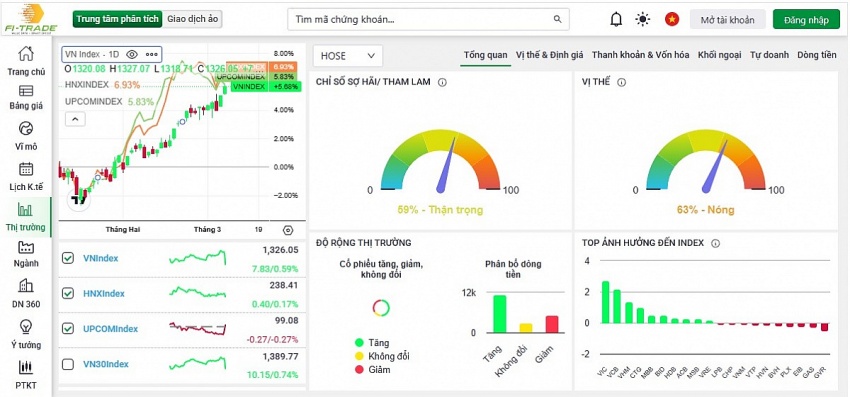Image resolution: width=850 pixels, height=397 pixels.
Task: Collapse the chart indicator legend chevron
Action: pos(75,119)
